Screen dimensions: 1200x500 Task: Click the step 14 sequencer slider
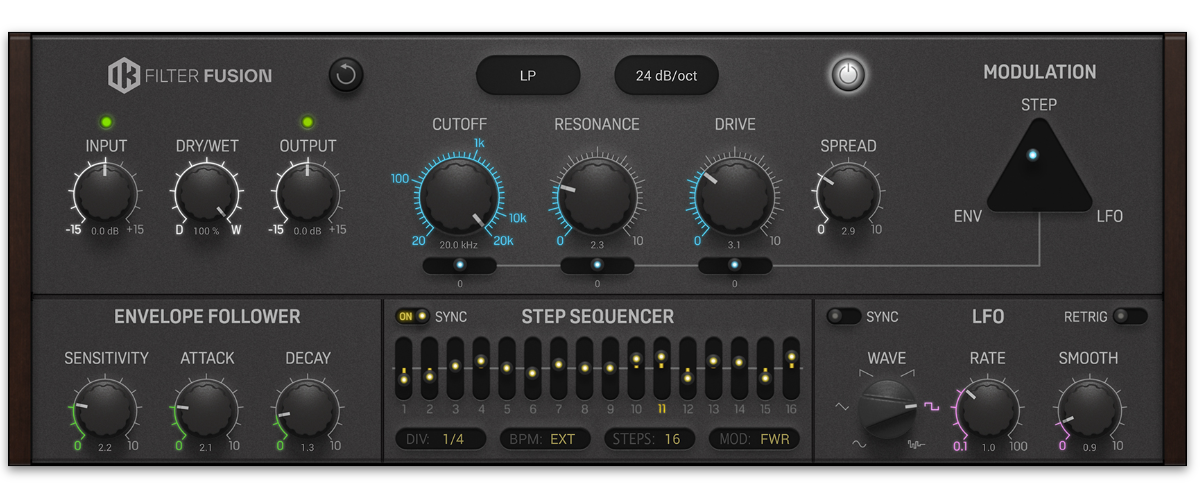pos(740,368)
